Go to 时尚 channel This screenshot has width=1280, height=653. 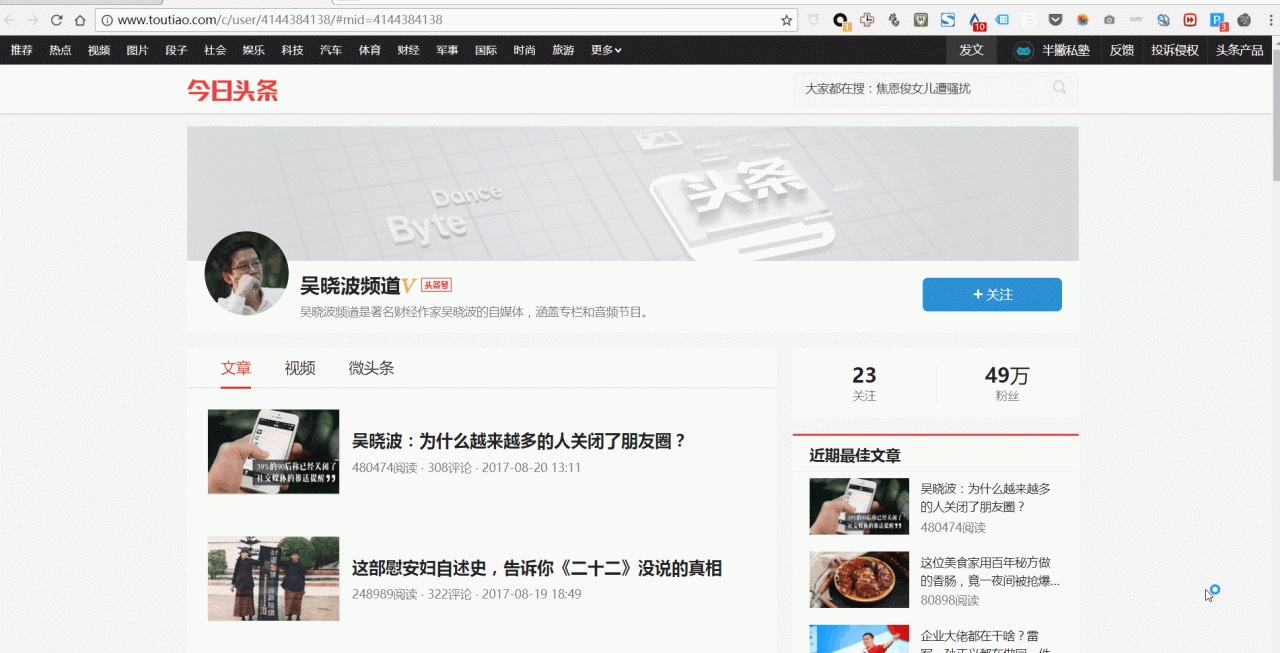pyautogui.click(x=524, y=50)
